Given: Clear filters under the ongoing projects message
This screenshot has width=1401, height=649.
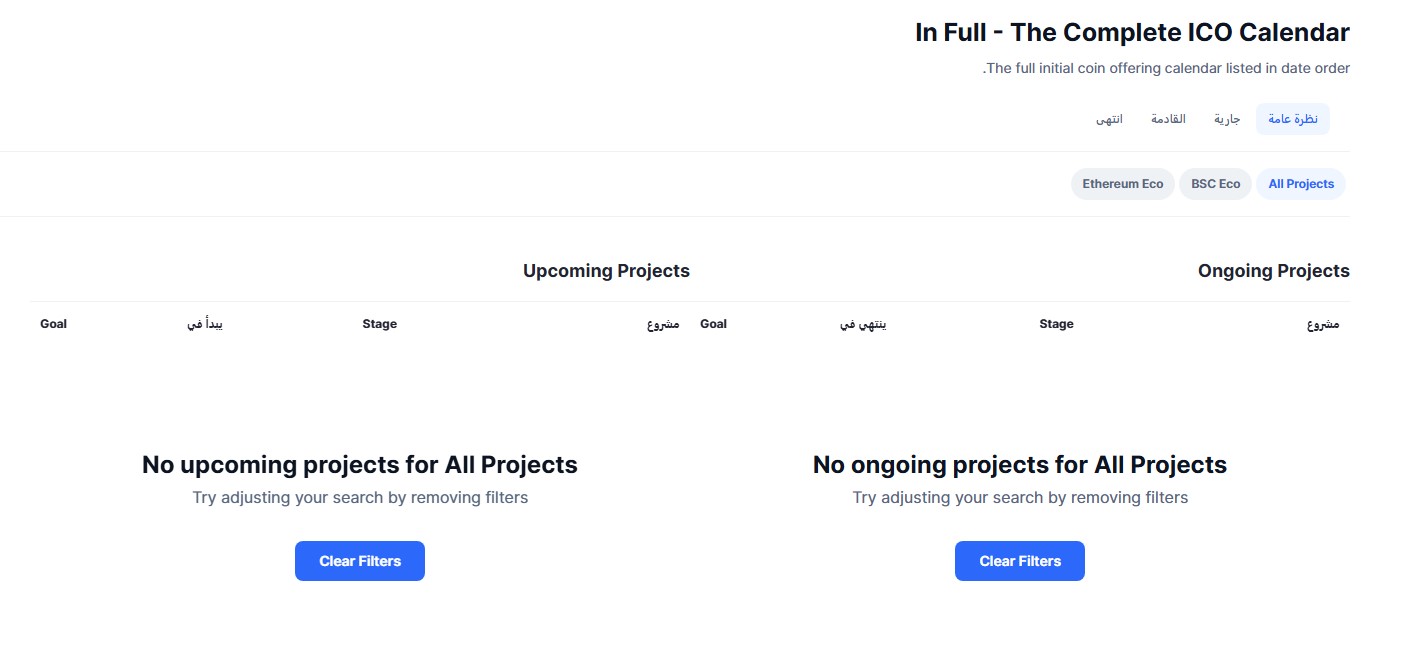Looking at the screenshot, I should tap(1020, 561).
